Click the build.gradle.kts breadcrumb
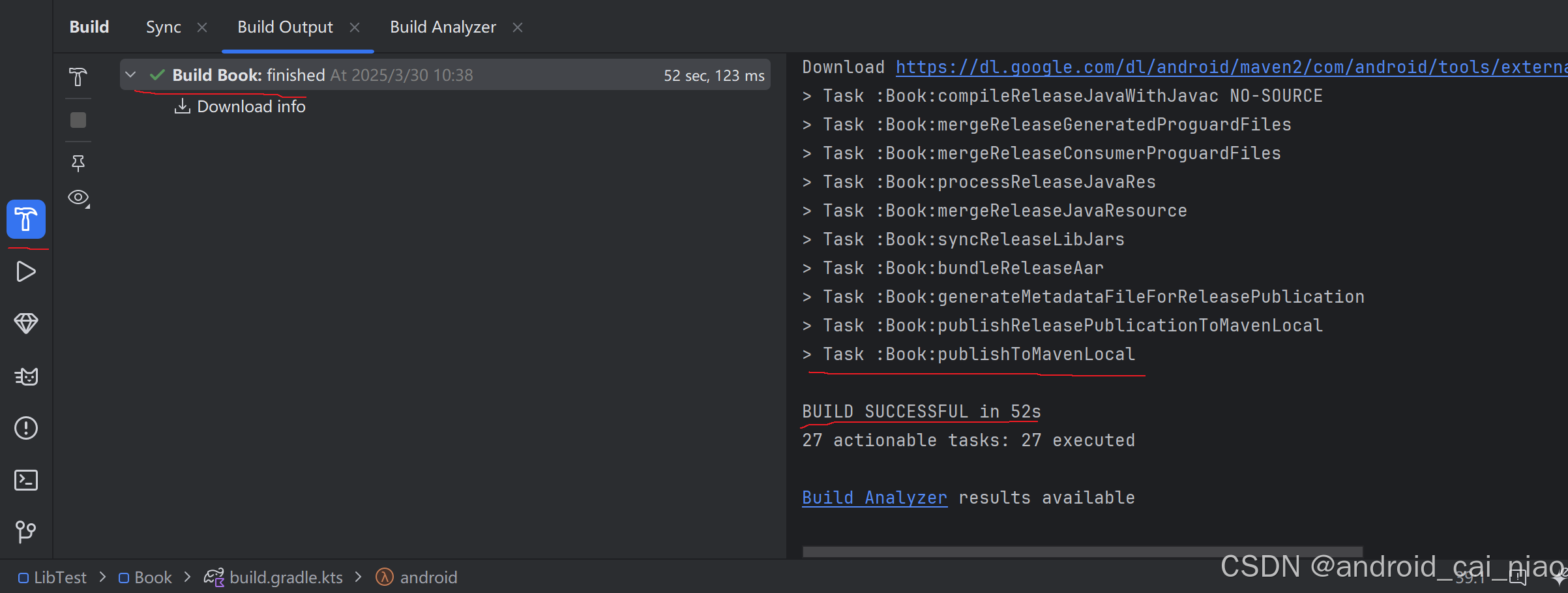1568x593 pixels. point(274,577)
